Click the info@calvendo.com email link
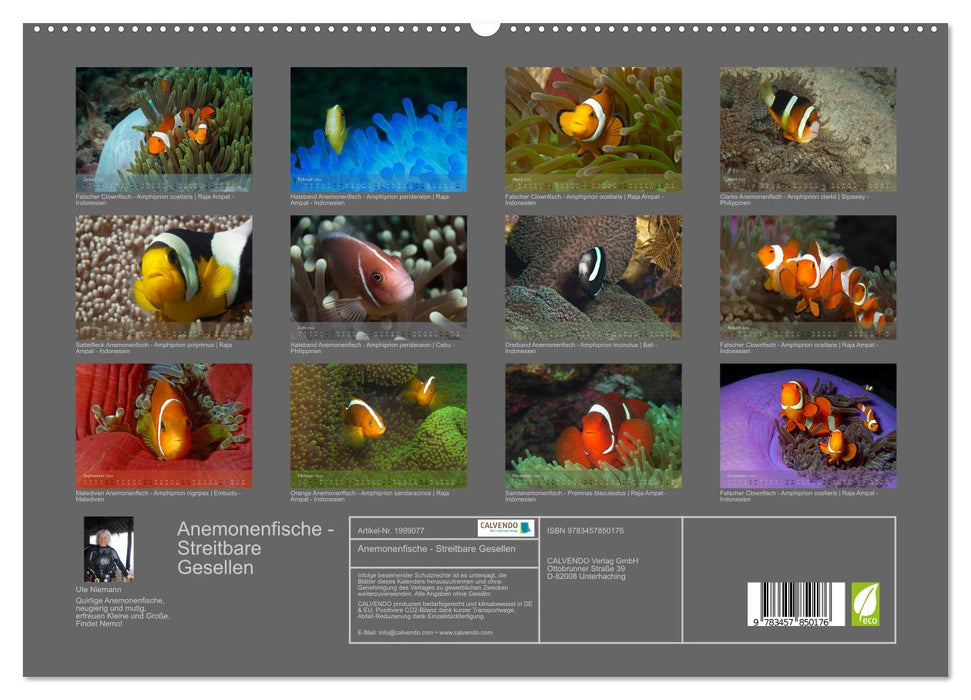 (x=406, y=632)
